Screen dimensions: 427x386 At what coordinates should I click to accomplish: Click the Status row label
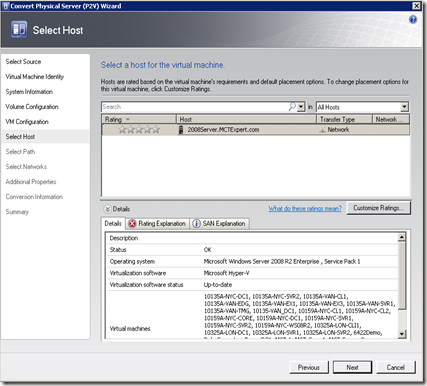click(118, 250)
